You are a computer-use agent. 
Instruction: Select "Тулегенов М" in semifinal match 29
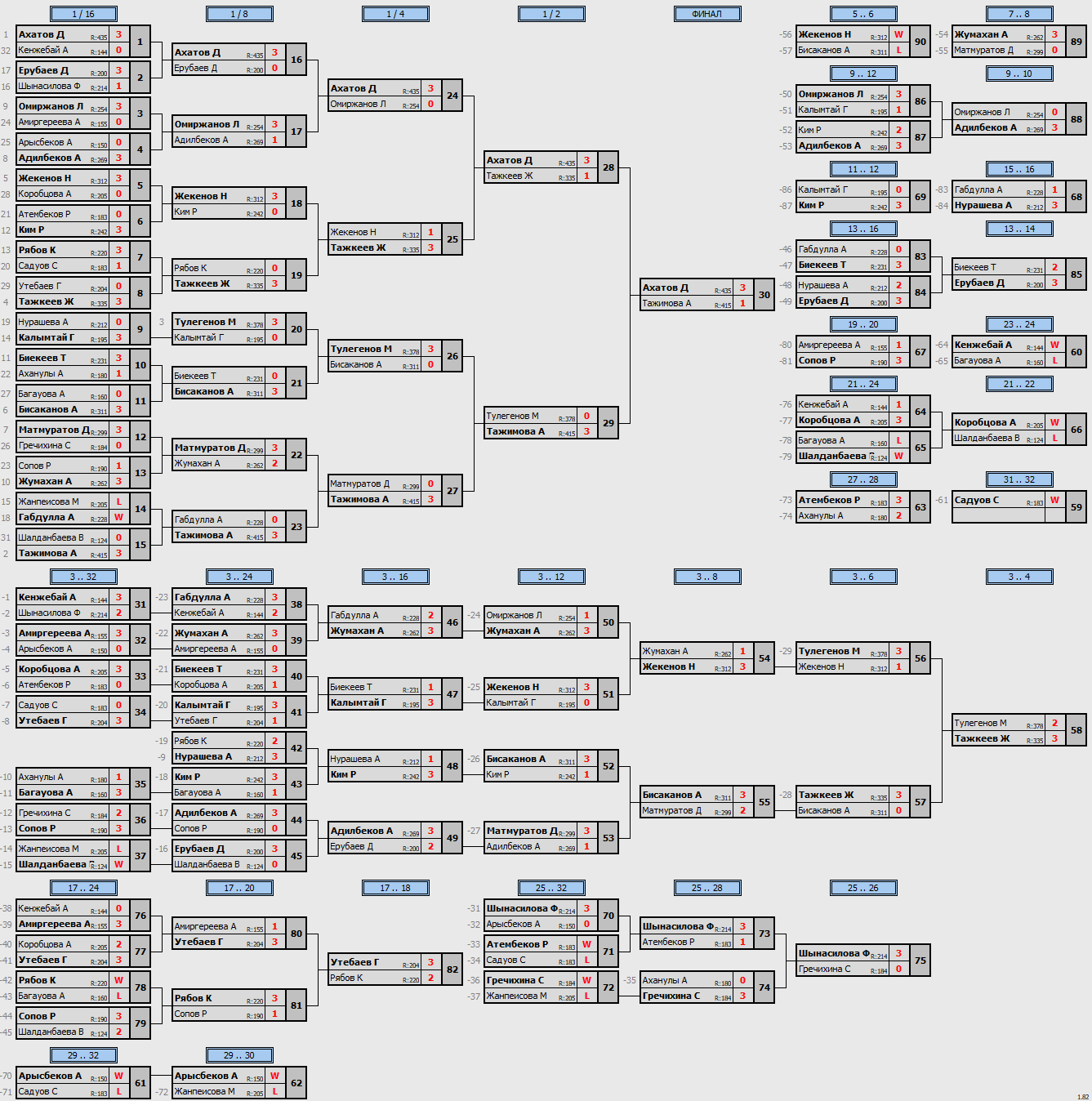tap(513, 416)
